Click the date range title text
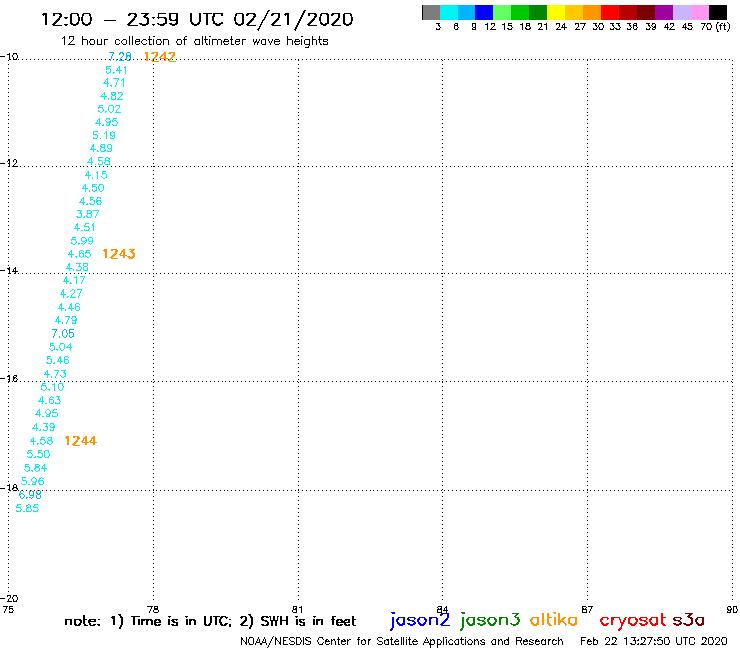The width and height of the screenshot is (740, 650). pyautogui.click(x=197, y=20)
